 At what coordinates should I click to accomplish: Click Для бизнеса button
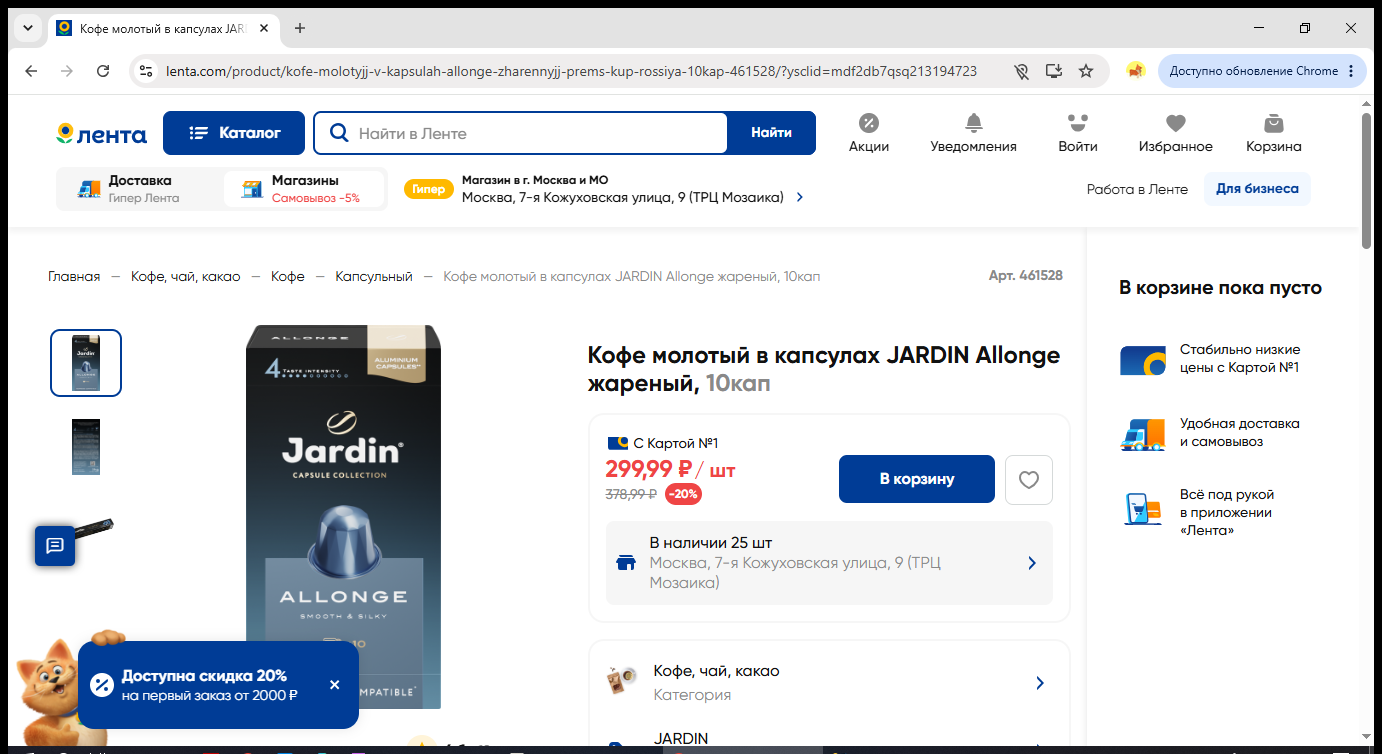pos(1257,189)
